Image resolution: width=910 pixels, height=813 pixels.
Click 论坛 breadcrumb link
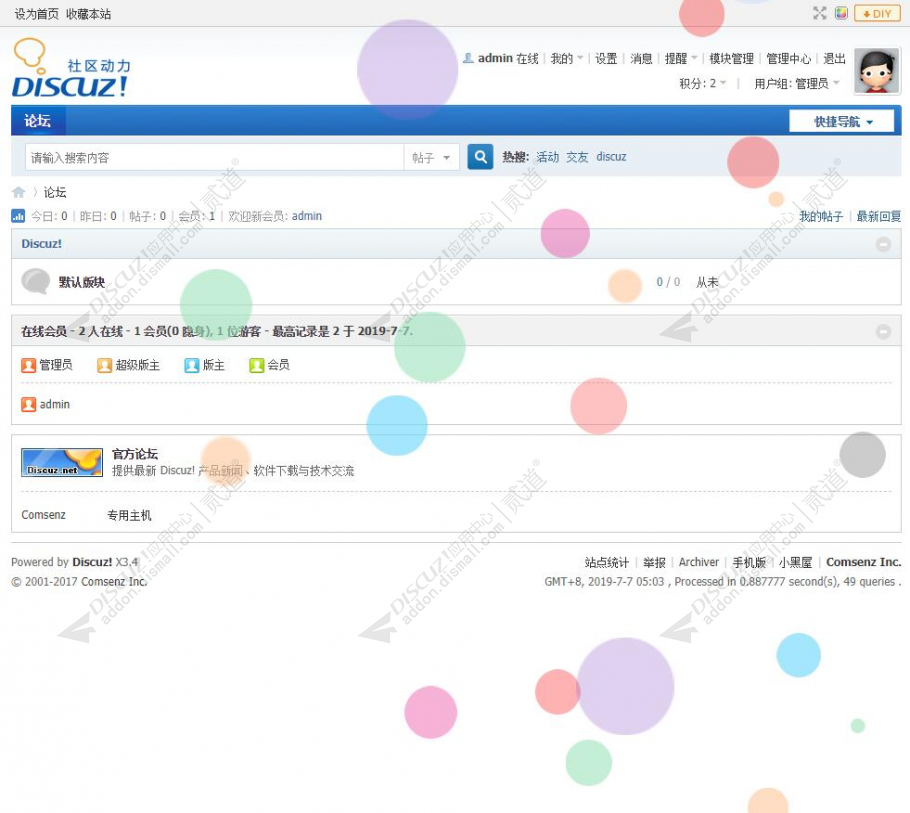(55, 192)
